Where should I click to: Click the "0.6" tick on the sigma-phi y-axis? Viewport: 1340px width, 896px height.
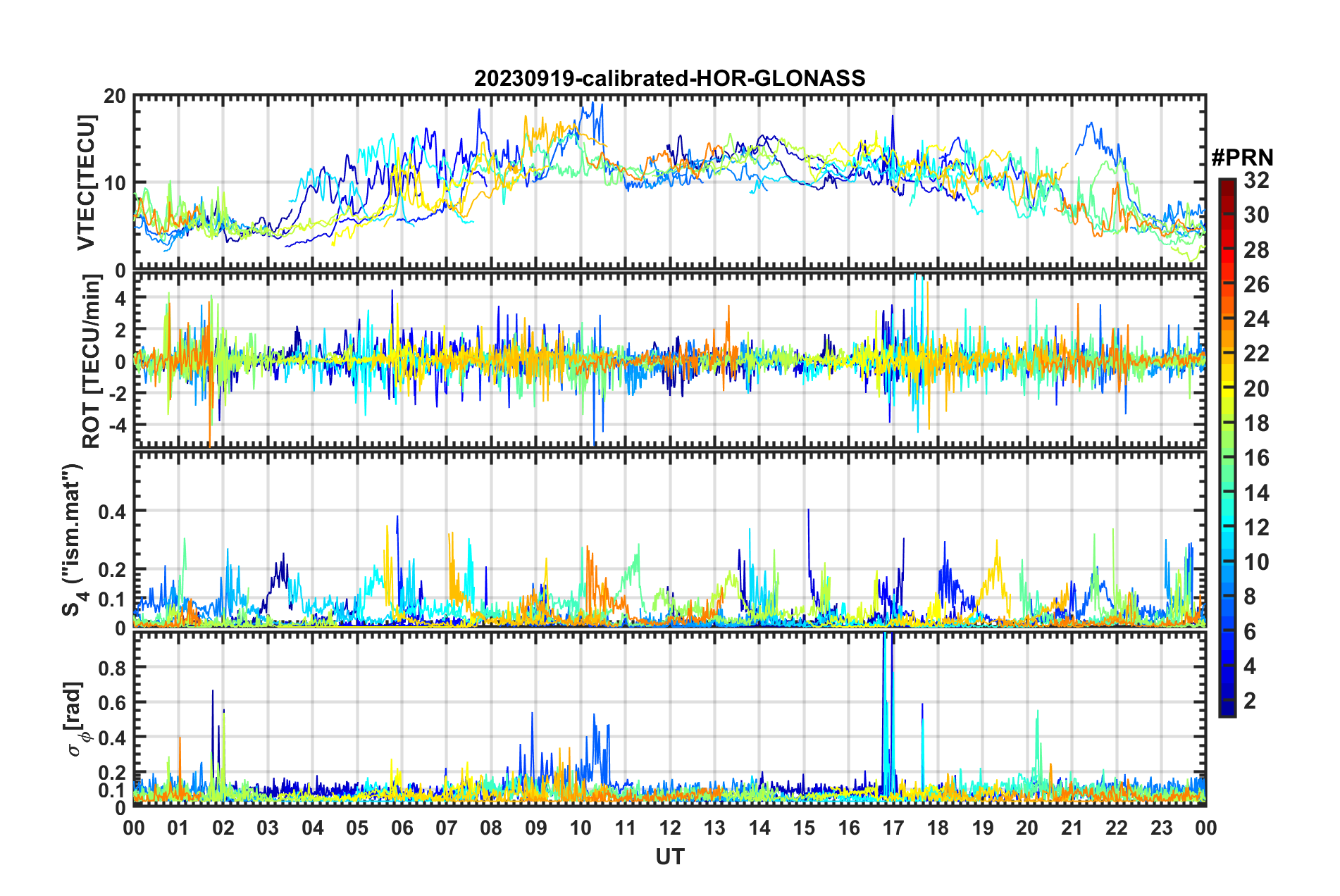pyautogui.click(x=112, y=702)
